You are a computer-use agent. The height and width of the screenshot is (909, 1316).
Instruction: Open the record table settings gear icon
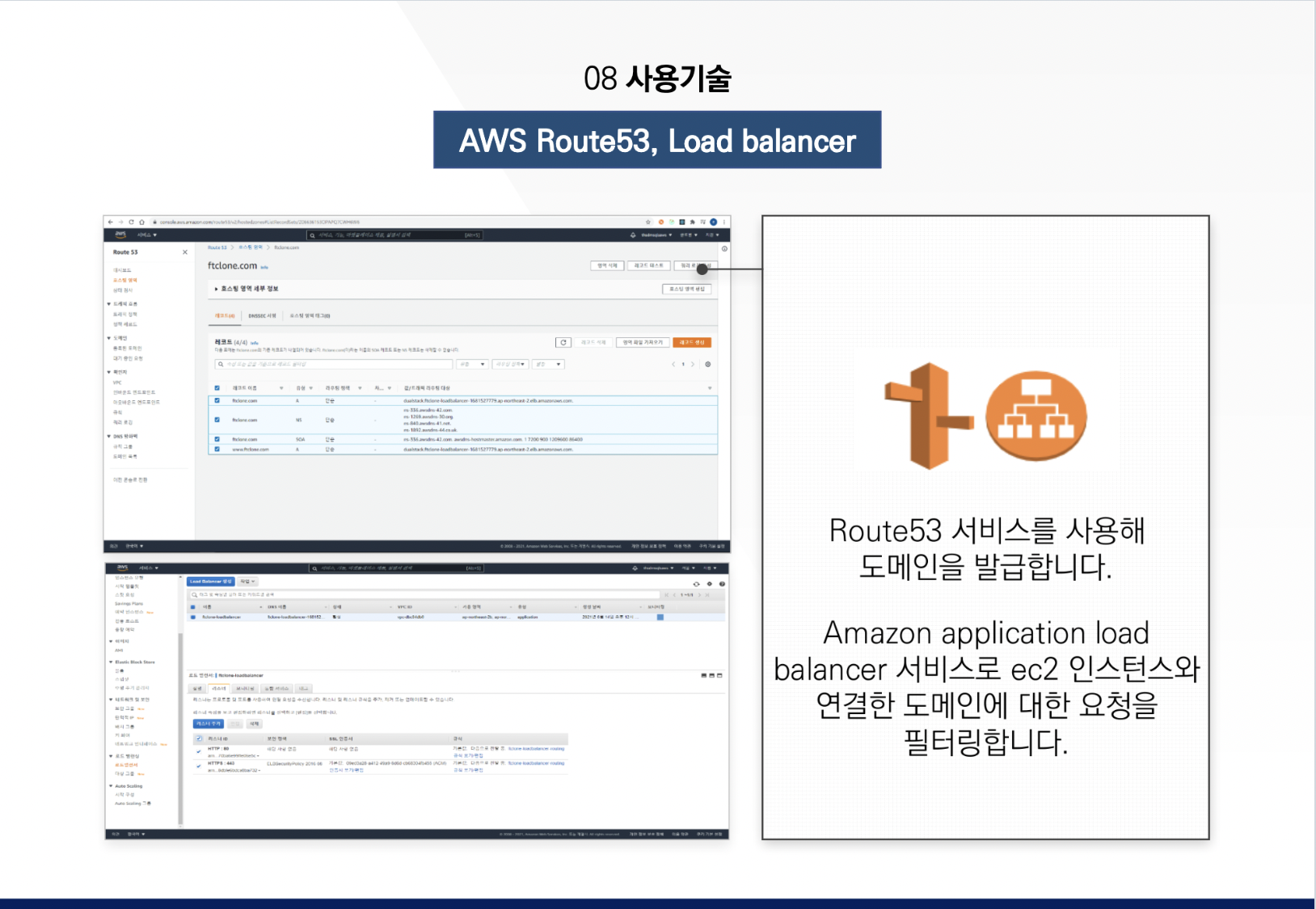(x=708, y=364)
